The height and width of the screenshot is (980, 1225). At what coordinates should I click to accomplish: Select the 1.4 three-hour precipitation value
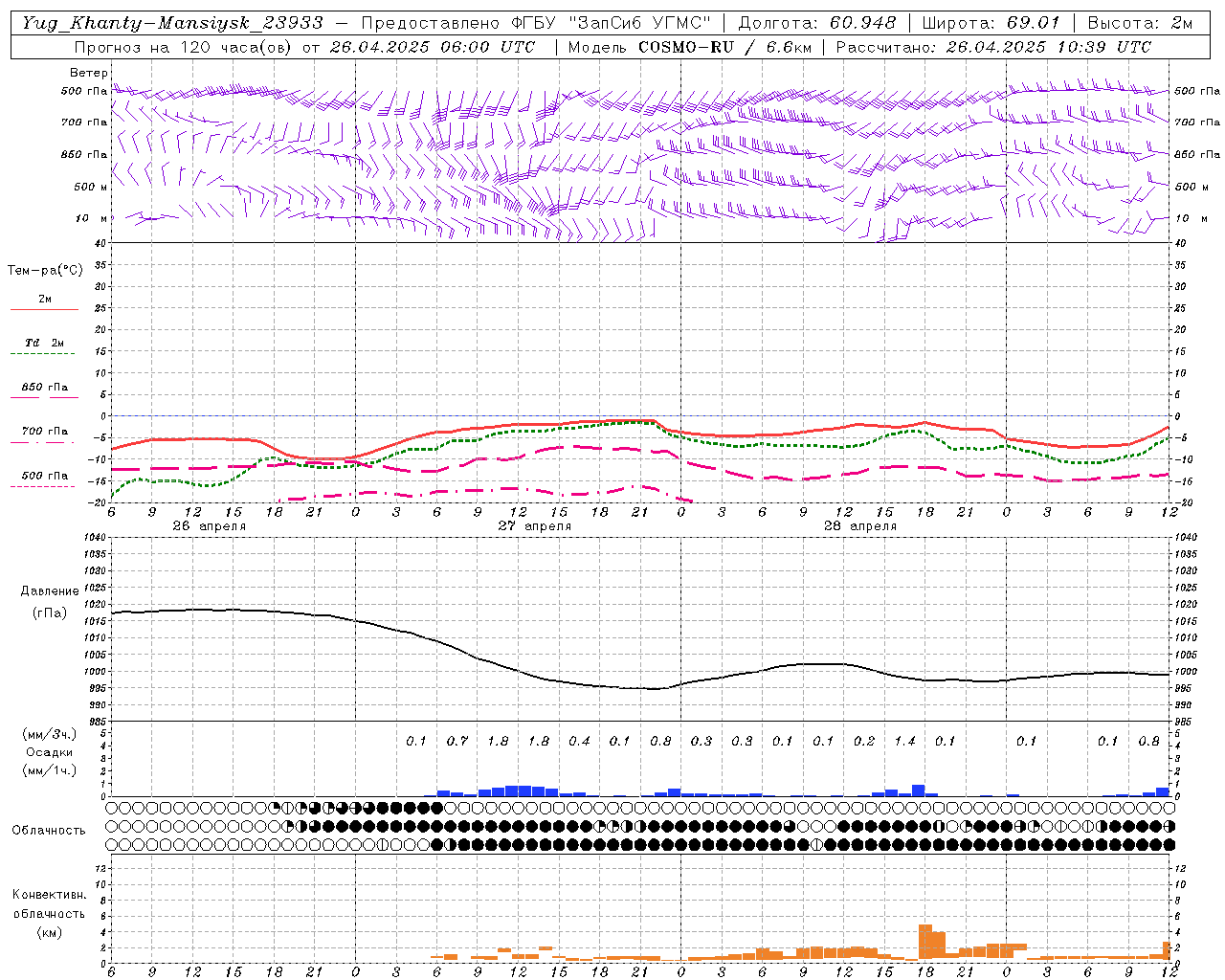point(904,741)
